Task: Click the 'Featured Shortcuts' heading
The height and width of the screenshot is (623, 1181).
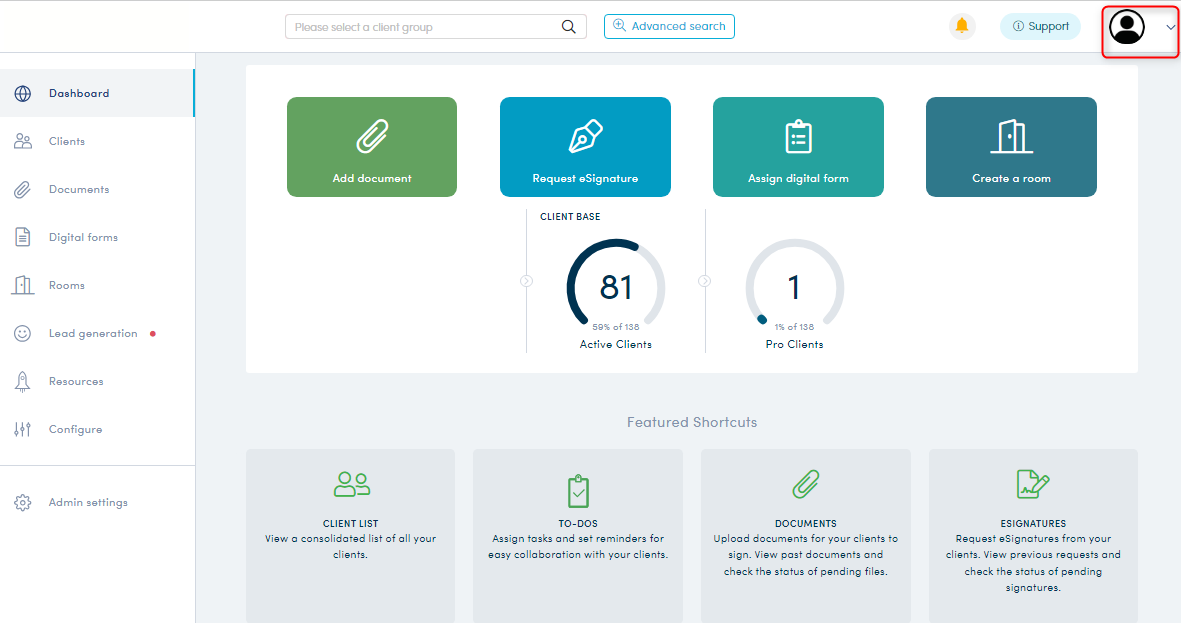Action: (692, 423)
